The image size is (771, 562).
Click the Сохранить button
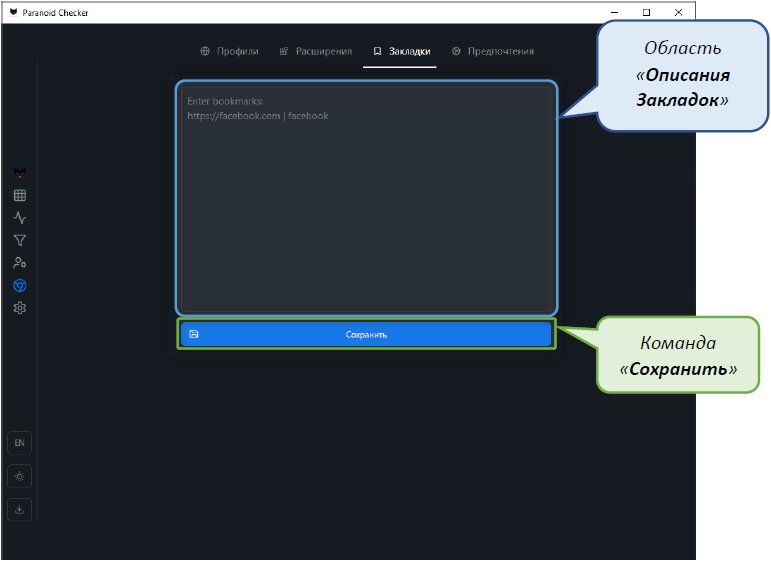coord(366,334)
